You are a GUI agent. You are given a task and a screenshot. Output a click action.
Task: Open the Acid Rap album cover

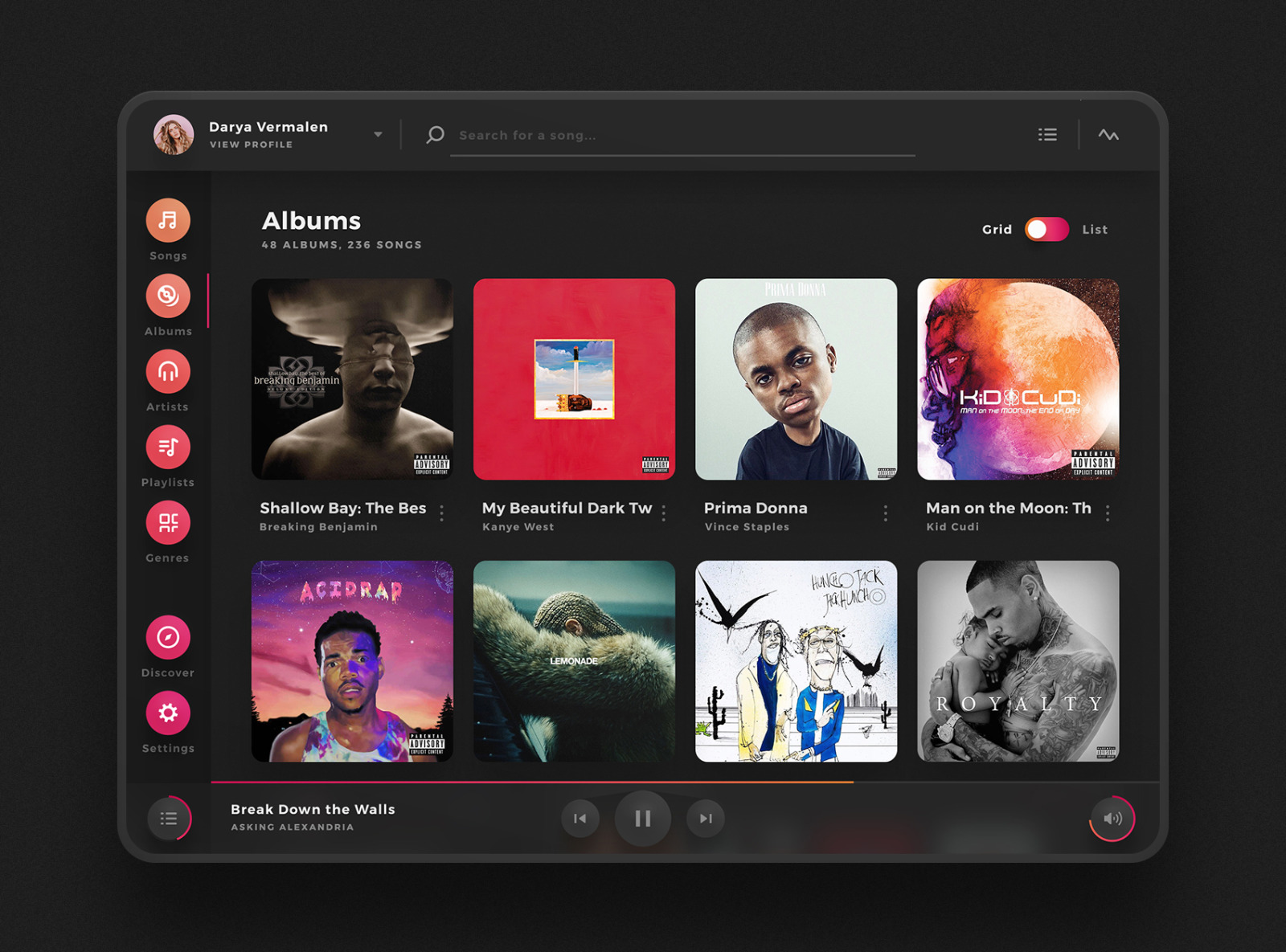pyautogui.click(x=352, y=661)
